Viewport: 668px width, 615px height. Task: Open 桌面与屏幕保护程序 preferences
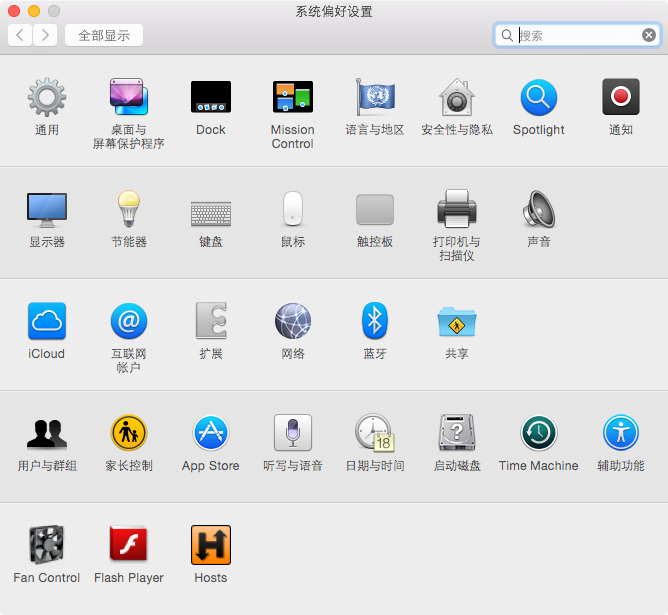(129, 97)
